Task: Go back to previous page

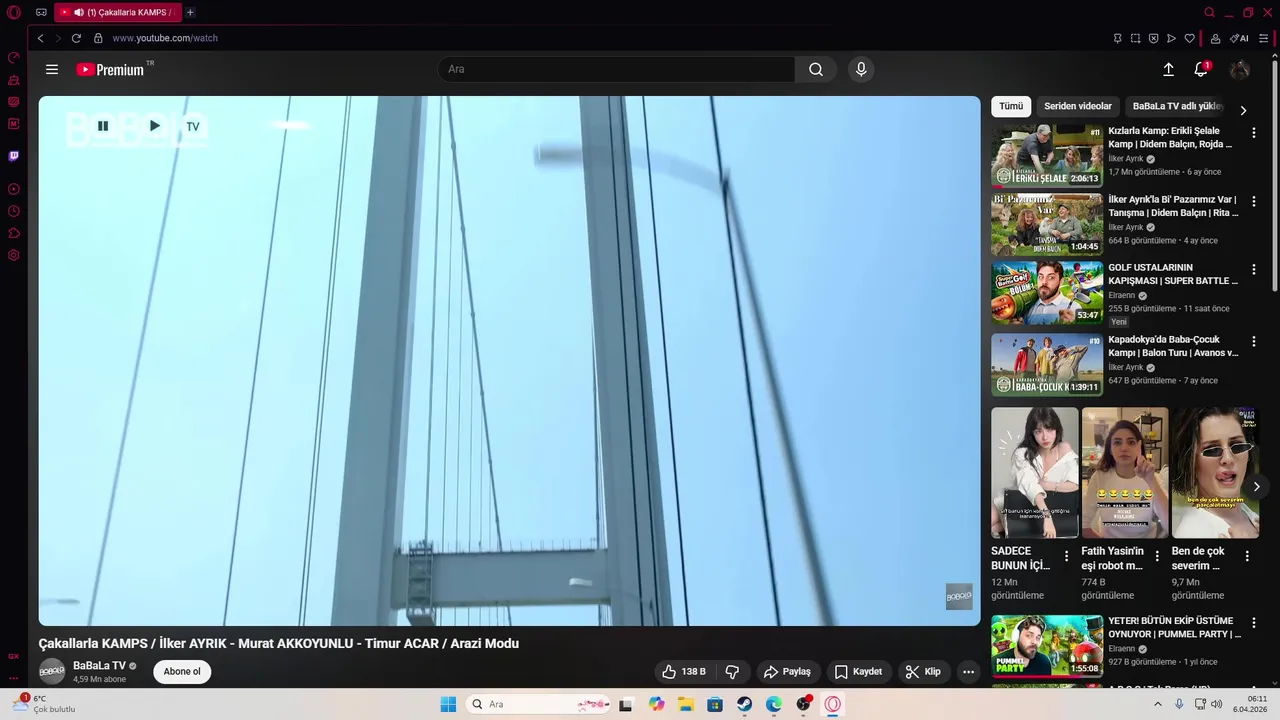Action: pos(40,38)
